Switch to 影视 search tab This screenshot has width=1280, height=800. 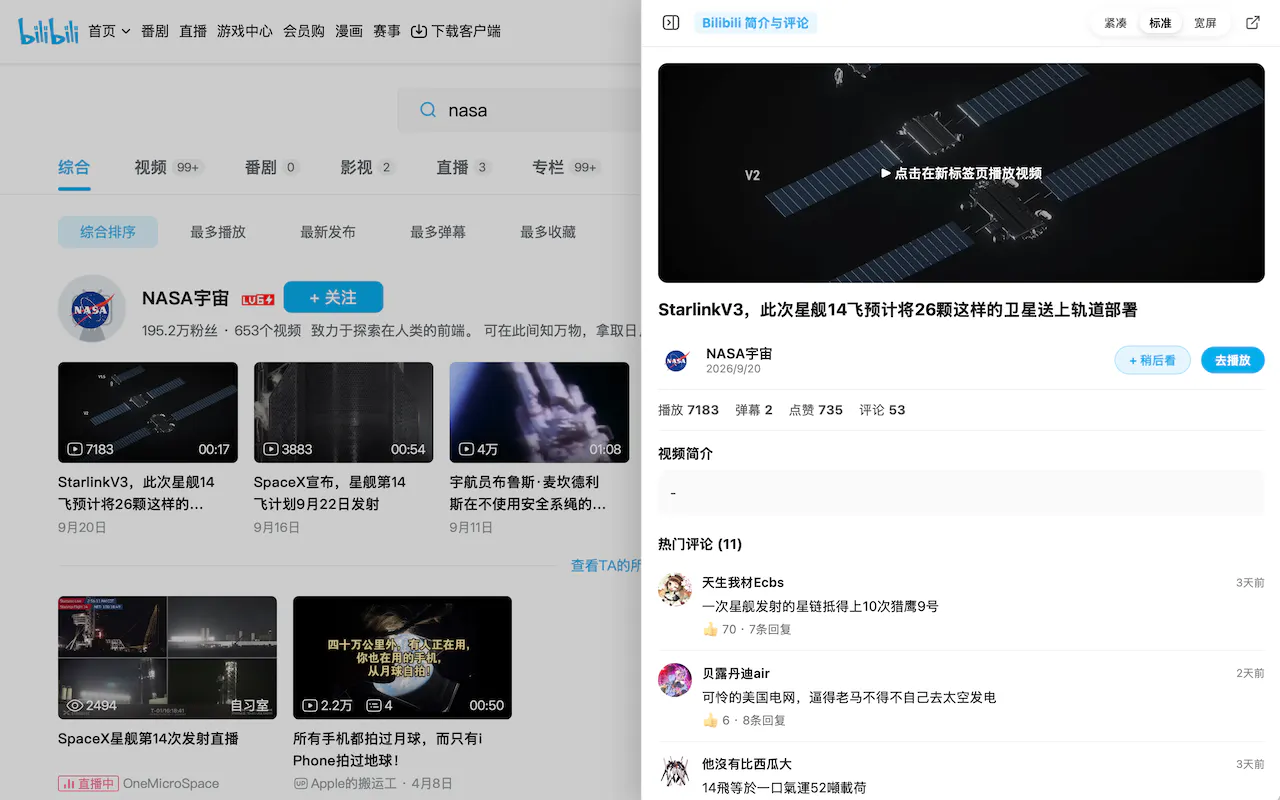coord(368,167)
